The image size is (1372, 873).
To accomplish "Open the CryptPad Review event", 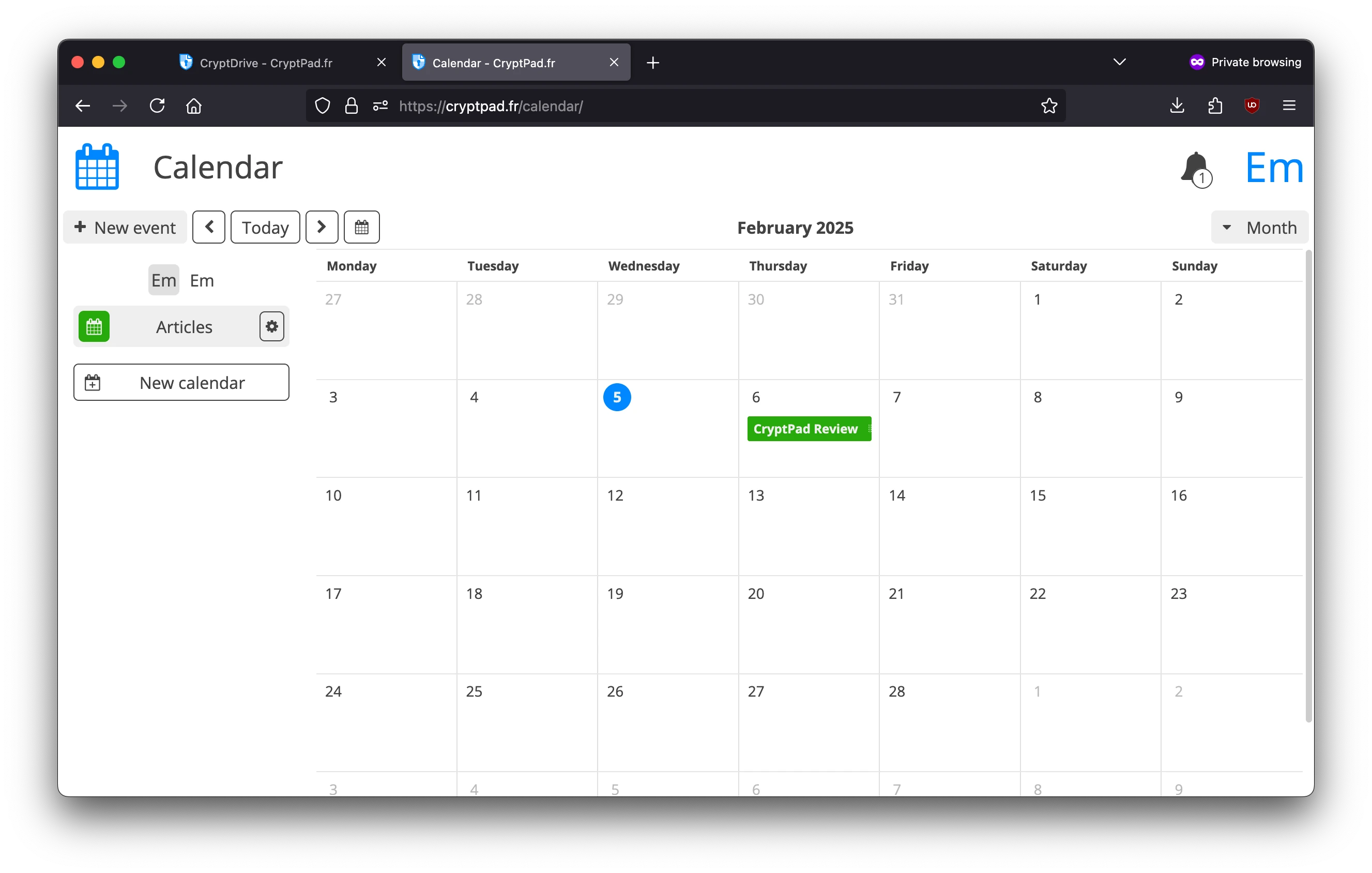I will [x=809, y=429].
